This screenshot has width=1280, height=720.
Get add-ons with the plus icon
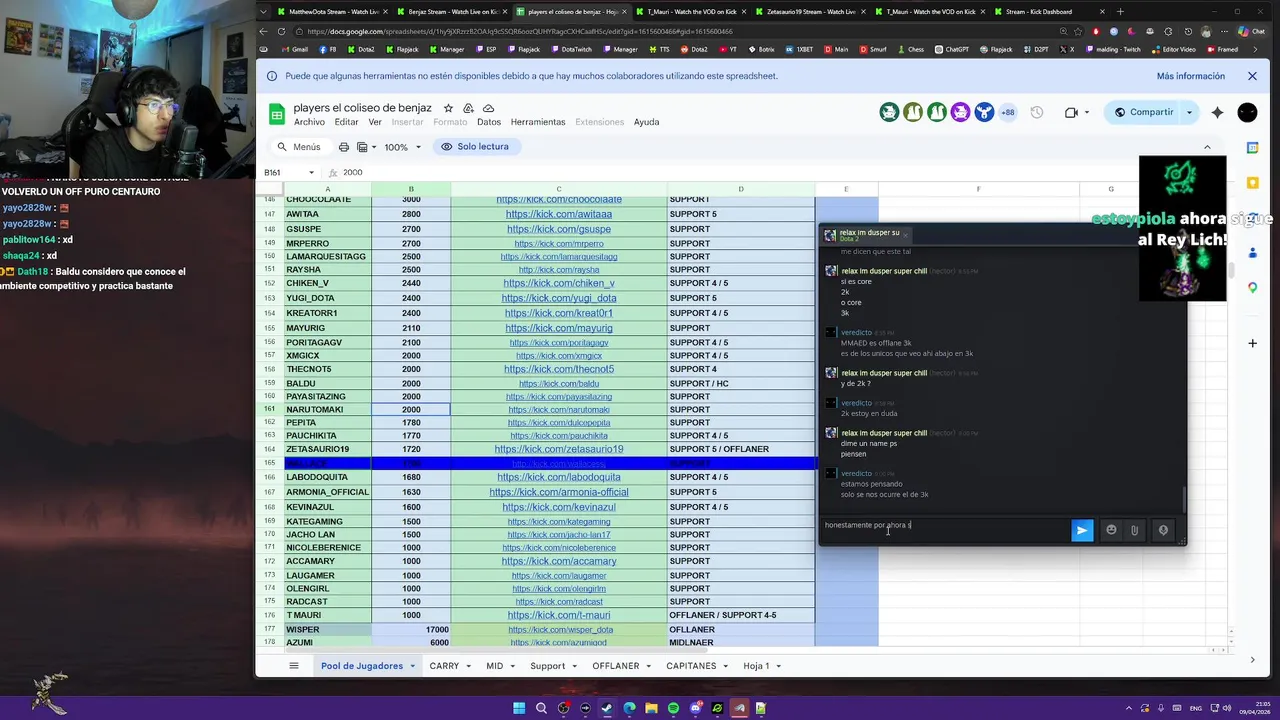(x=1252, y=343)
